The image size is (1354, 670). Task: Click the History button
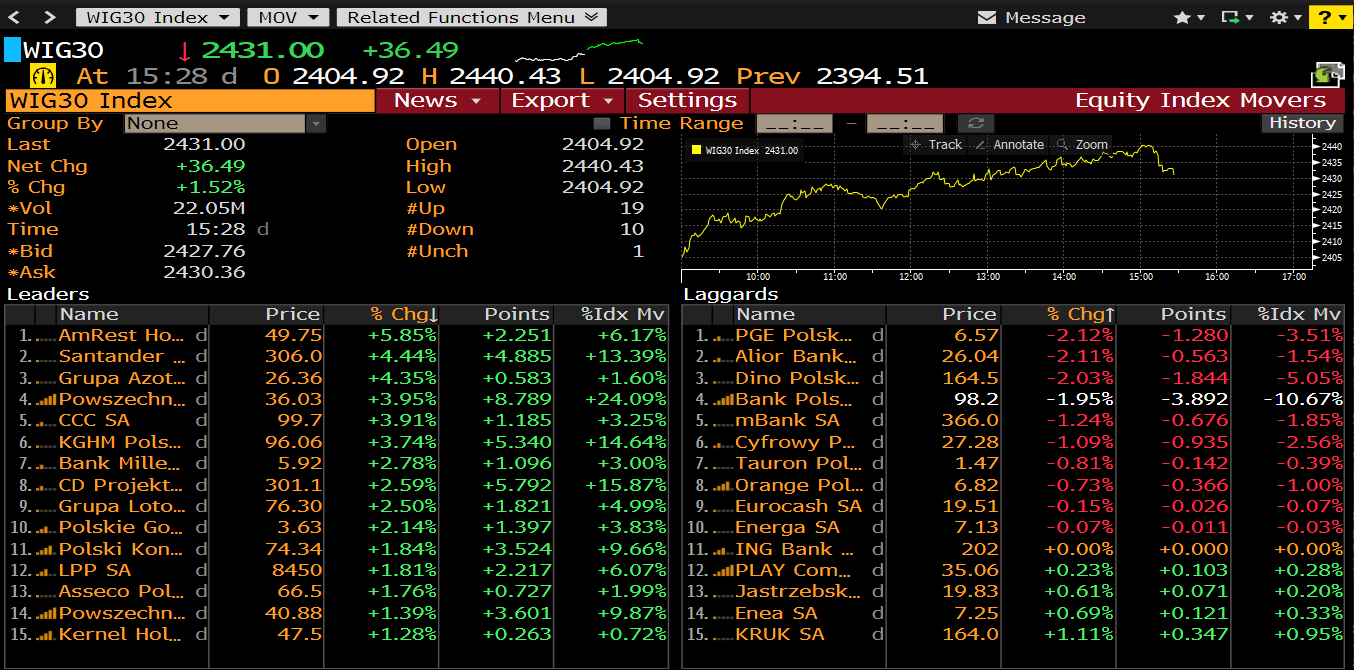click(1302, 122)
